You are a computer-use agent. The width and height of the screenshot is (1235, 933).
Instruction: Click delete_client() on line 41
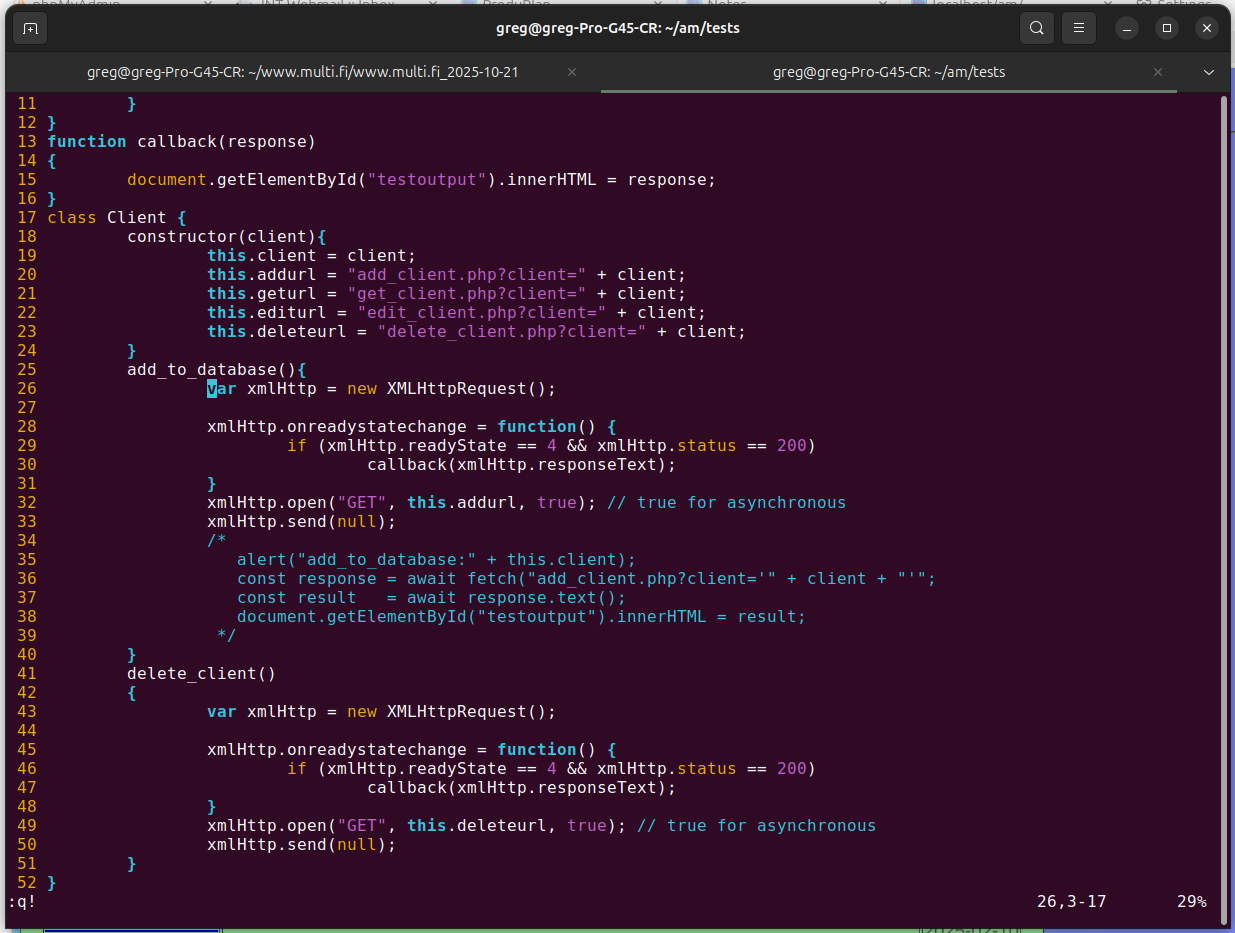200,674
